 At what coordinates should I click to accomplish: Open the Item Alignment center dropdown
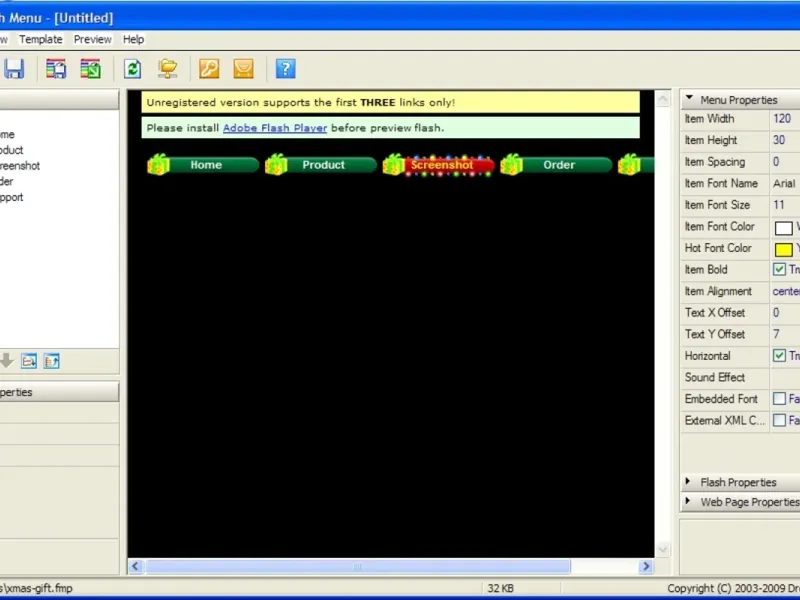785,291
